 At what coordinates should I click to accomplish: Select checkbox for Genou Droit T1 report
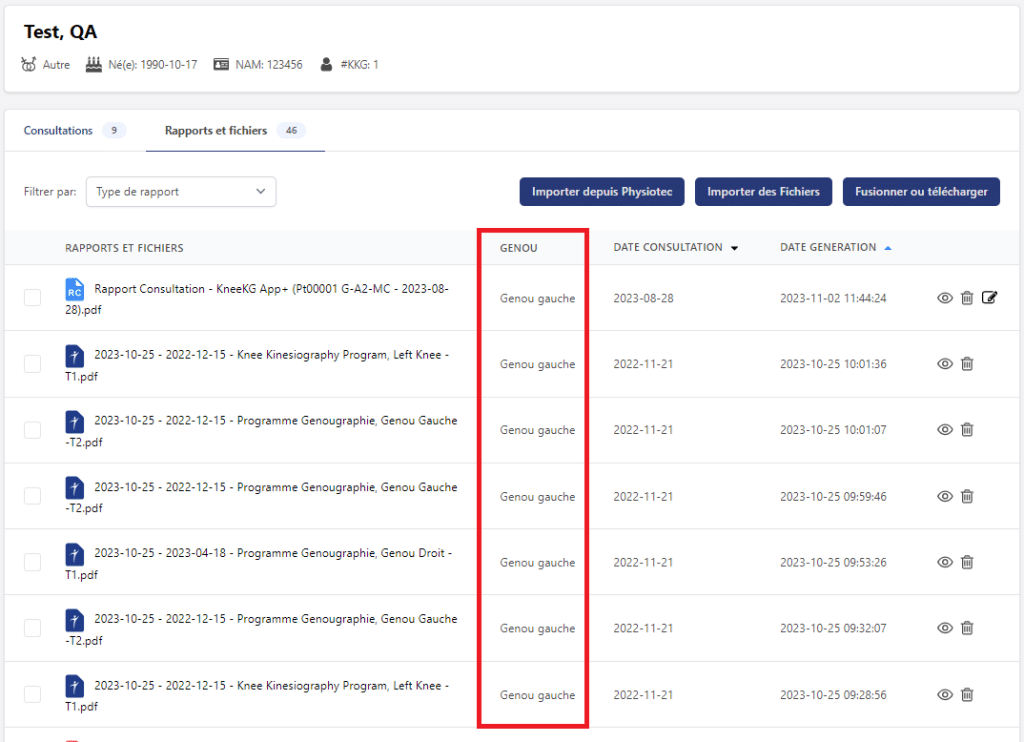33,562
